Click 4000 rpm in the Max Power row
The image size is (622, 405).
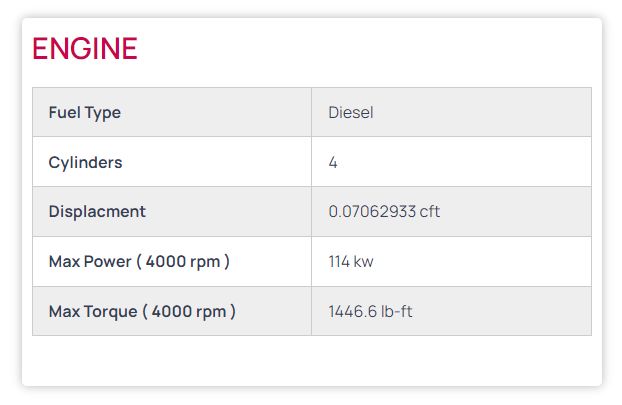pos(187,262)
